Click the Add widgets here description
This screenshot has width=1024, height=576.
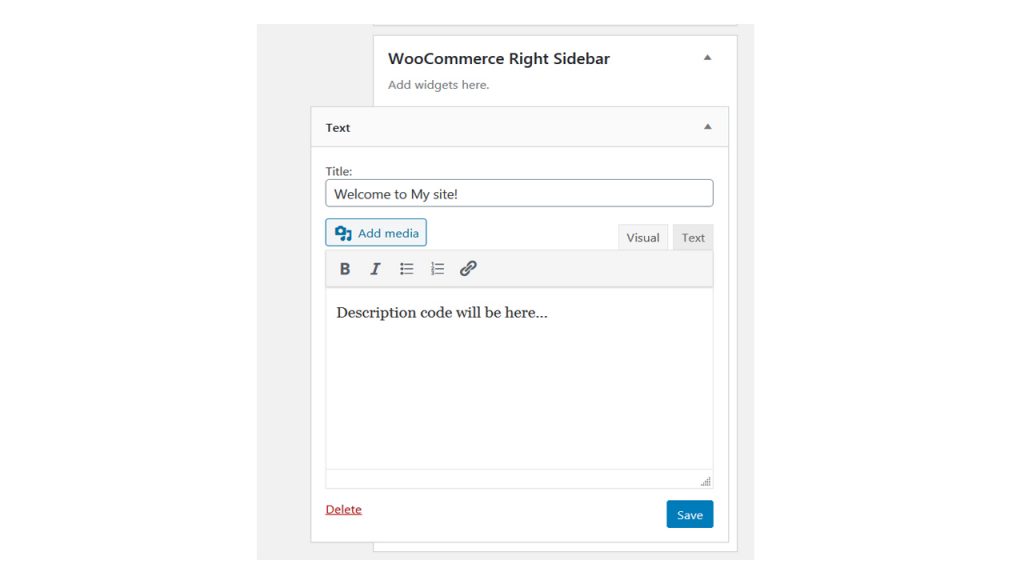coord(438,85)
